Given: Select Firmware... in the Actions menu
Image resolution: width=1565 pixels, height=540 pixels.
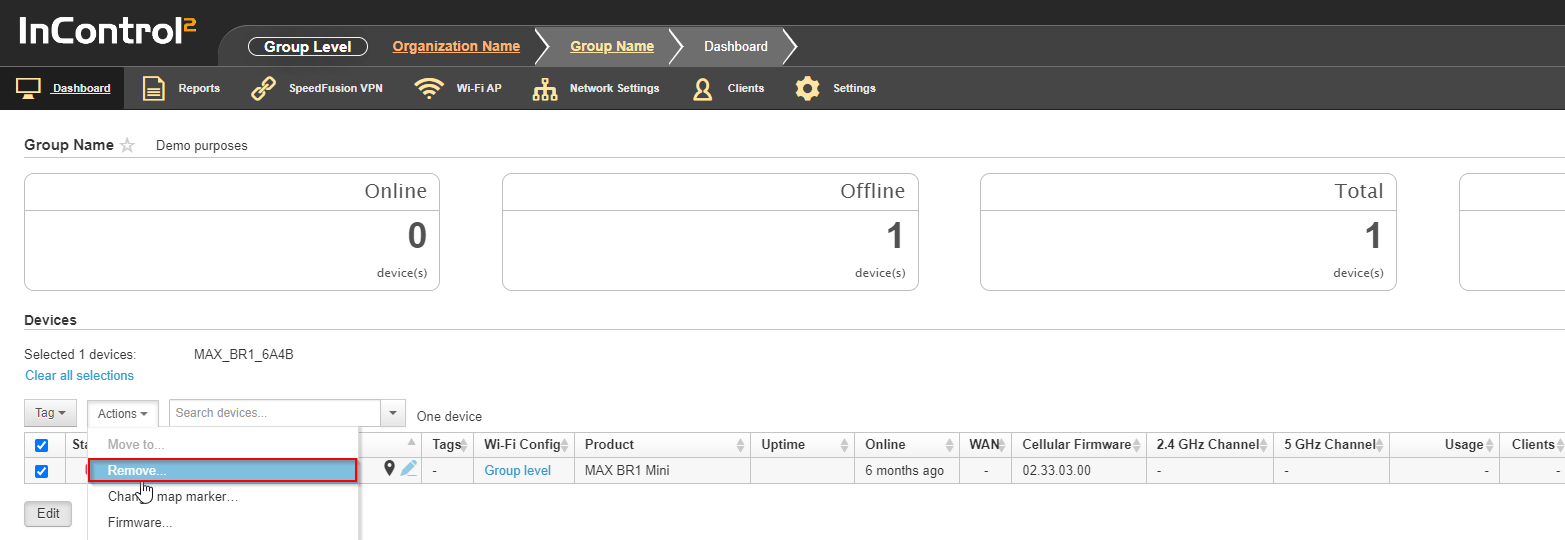Looking at the screenshot, I should pyautogui.click(x=140, y=522).
